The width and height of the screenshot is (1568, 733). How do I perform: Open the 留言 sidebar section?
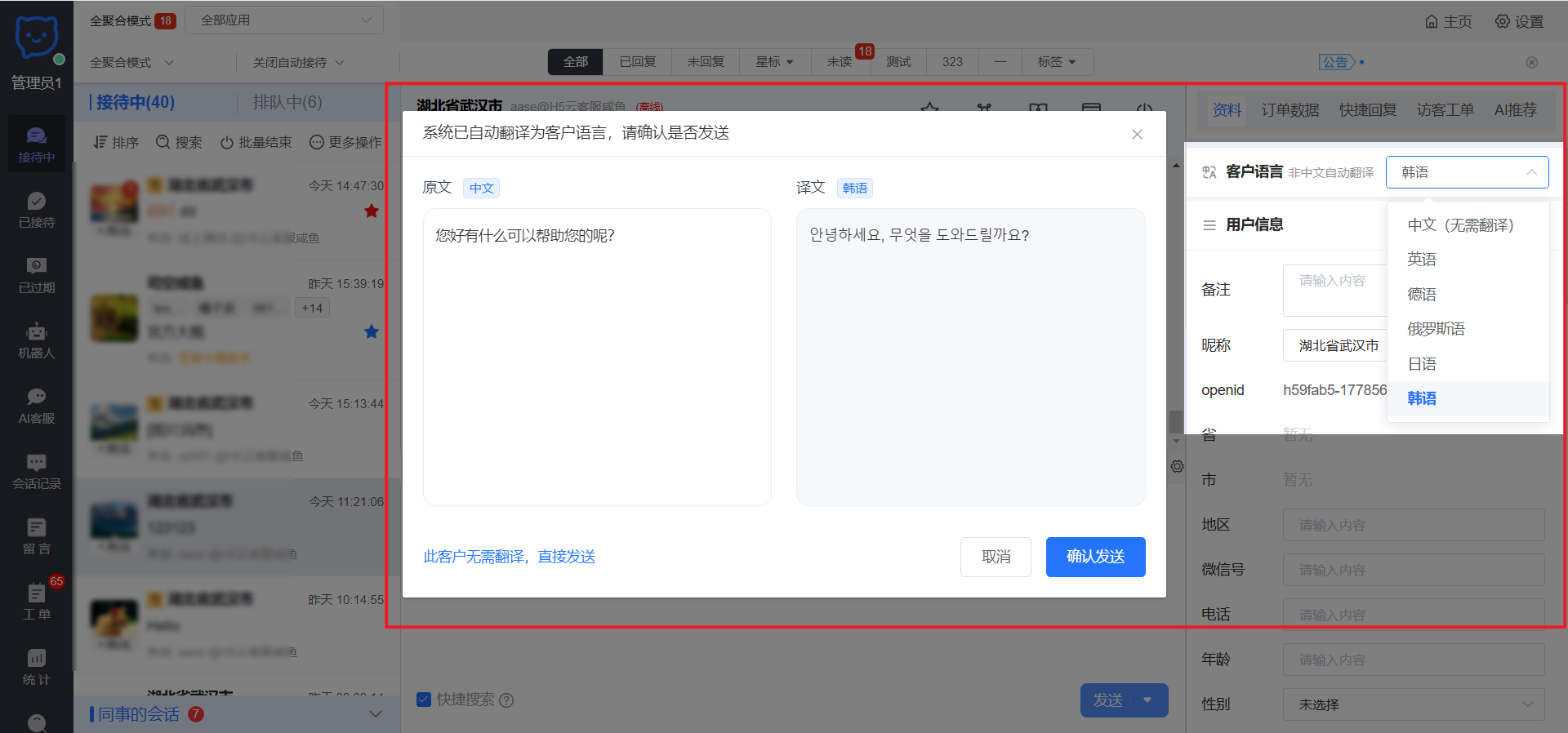tap(37, 537)
